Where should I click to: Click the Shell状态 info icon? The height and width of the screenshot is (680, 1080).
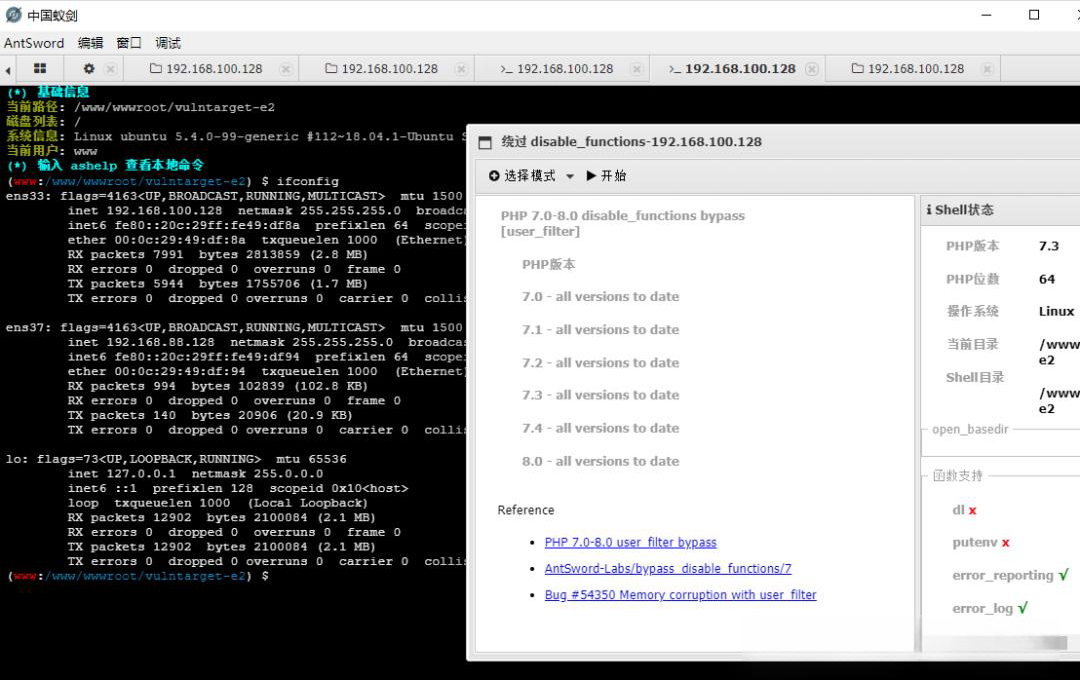tap(929, 209)
